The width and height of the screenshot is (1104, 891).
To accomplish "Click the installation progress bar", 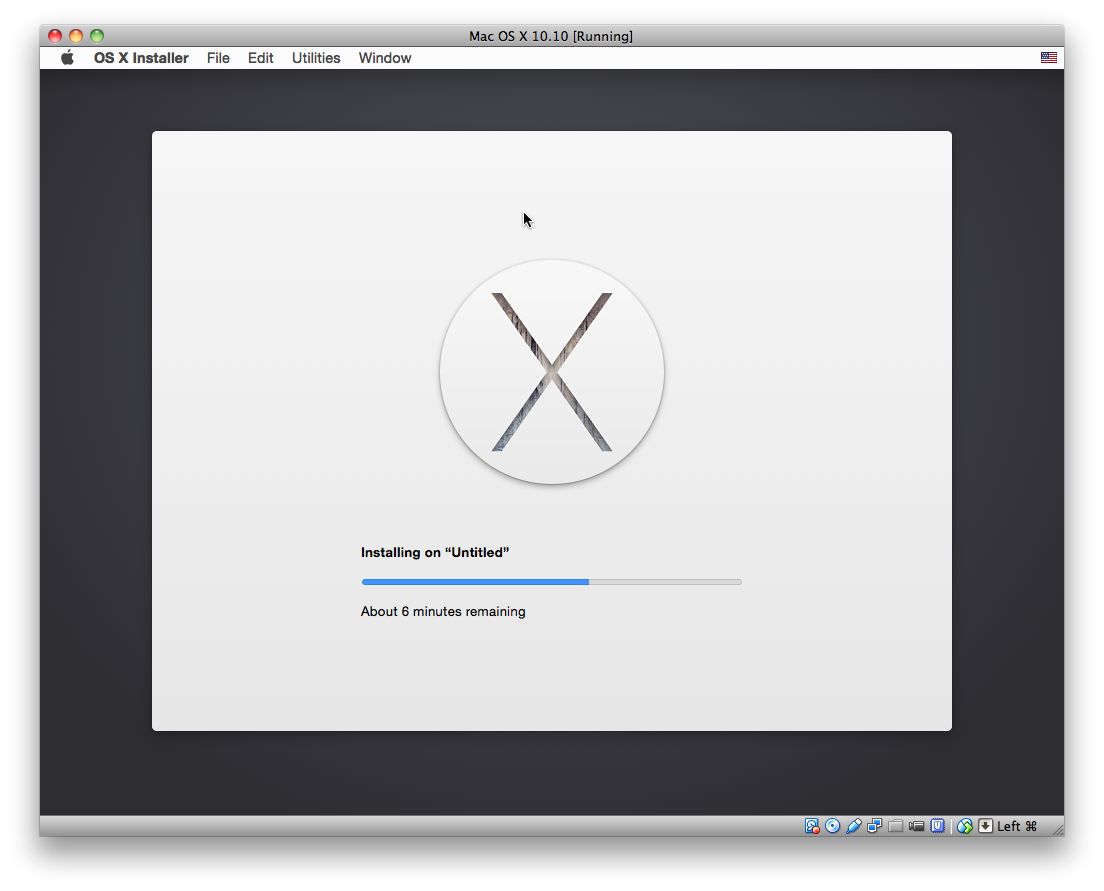I will click(551, 582).
